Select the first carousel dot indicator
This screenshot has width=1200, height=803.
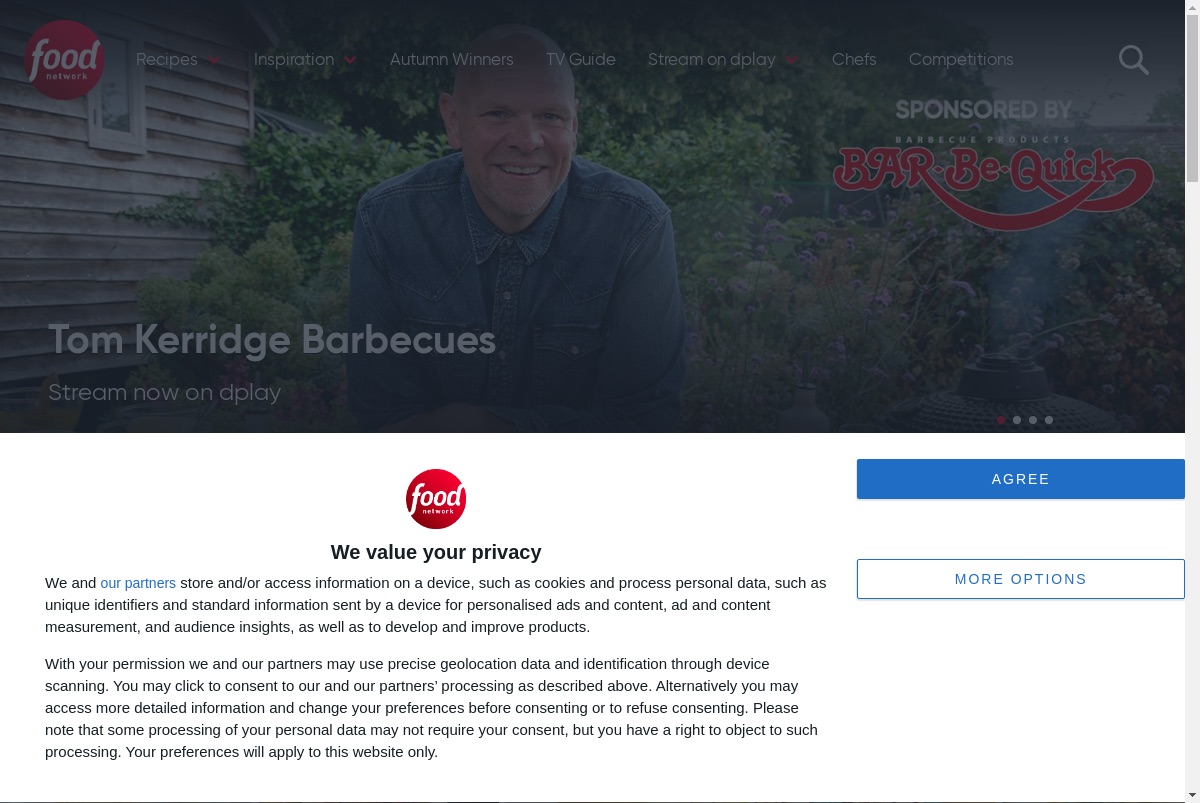[1001, 420]
